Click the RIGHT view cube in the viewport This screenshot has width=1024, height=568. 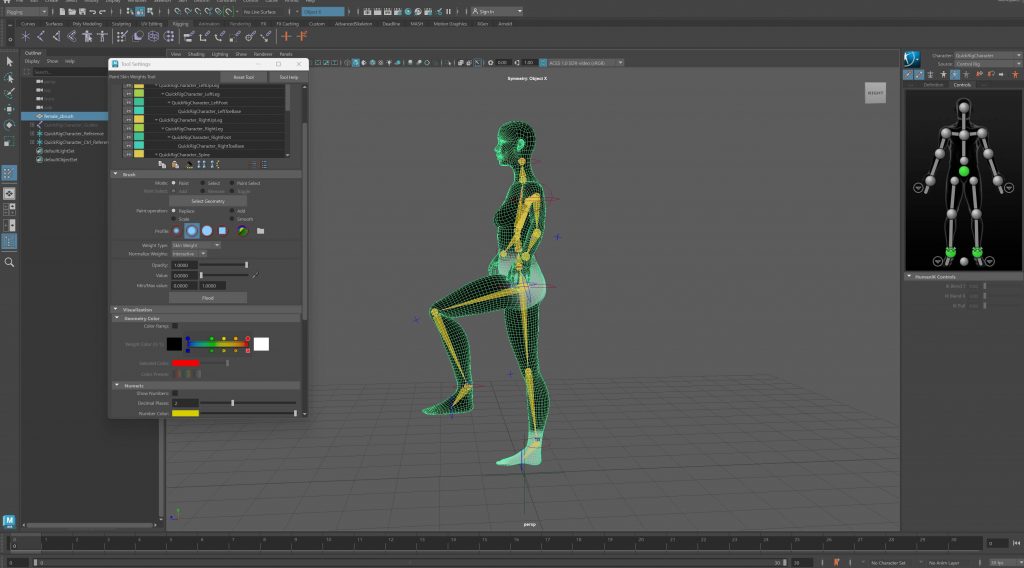pos(875,93)
